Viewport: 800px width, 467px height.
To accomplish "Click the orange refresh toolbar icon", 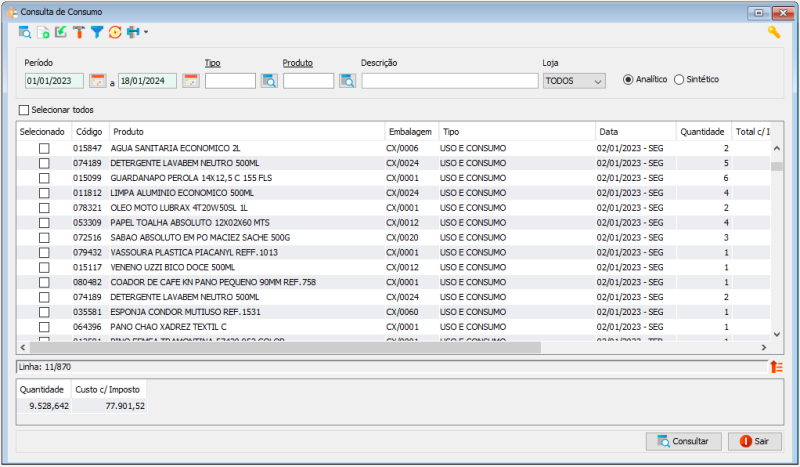I will [x=115, y=32].
